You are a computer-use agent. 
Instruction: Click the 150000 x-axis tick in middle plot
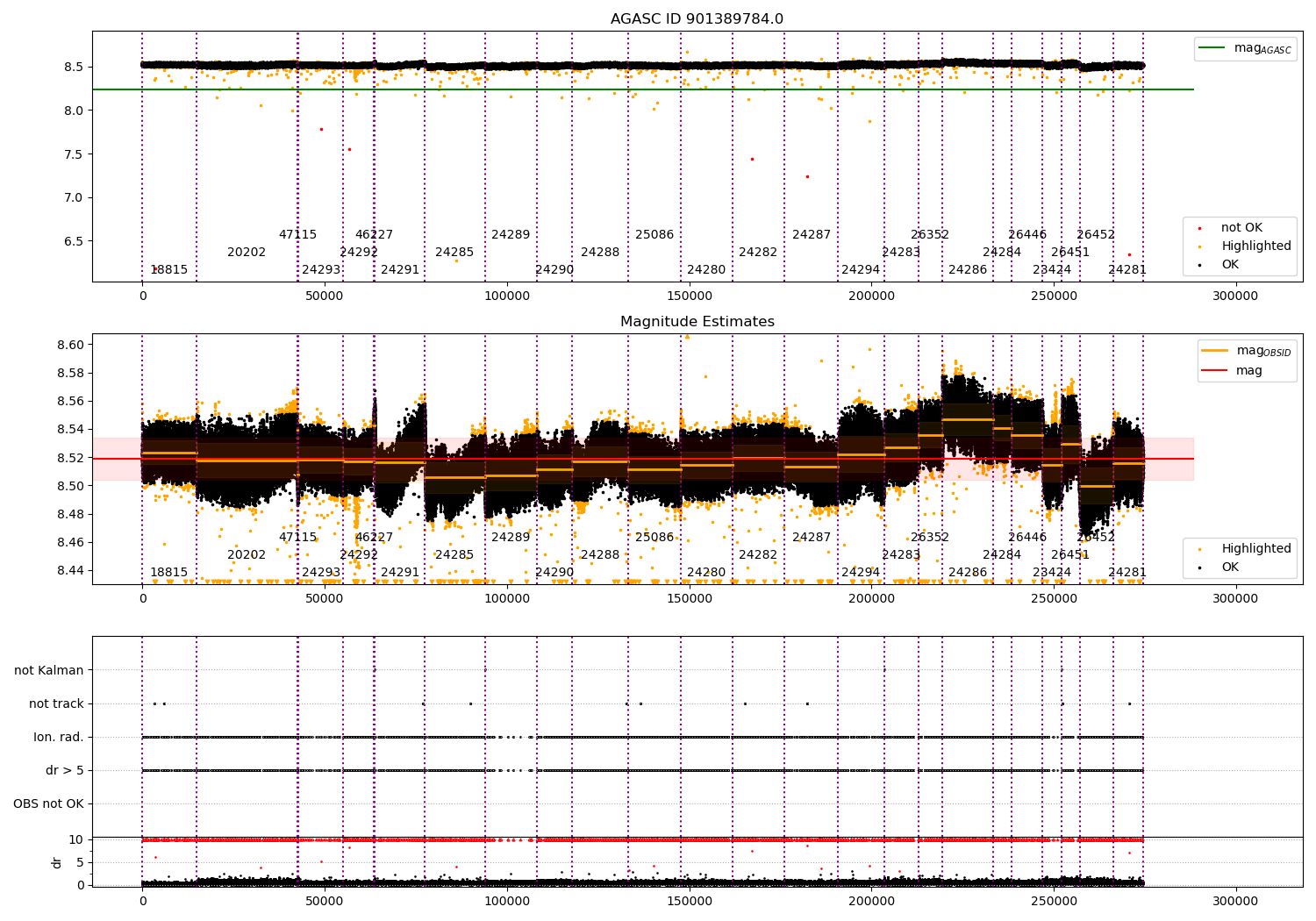[689, 599]
